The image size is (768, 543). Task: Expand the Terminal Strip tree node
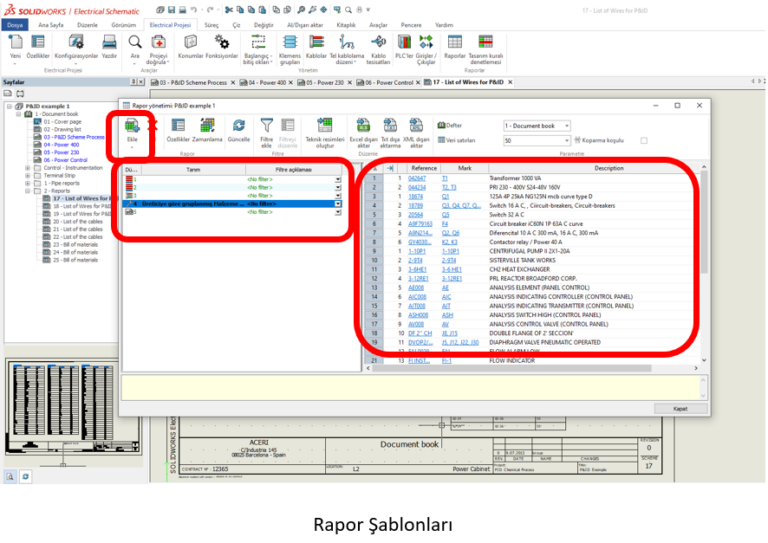pos(27,175)
